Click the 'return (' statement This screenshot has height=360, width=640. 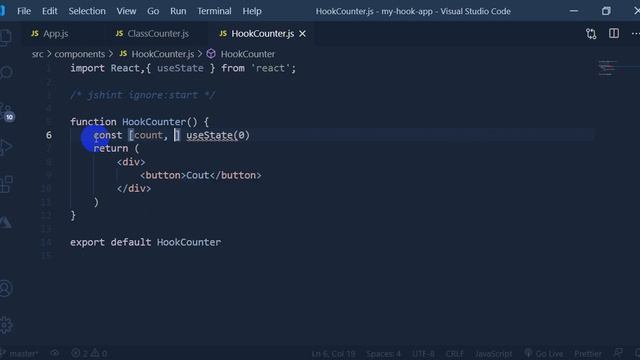coord(116,149)
